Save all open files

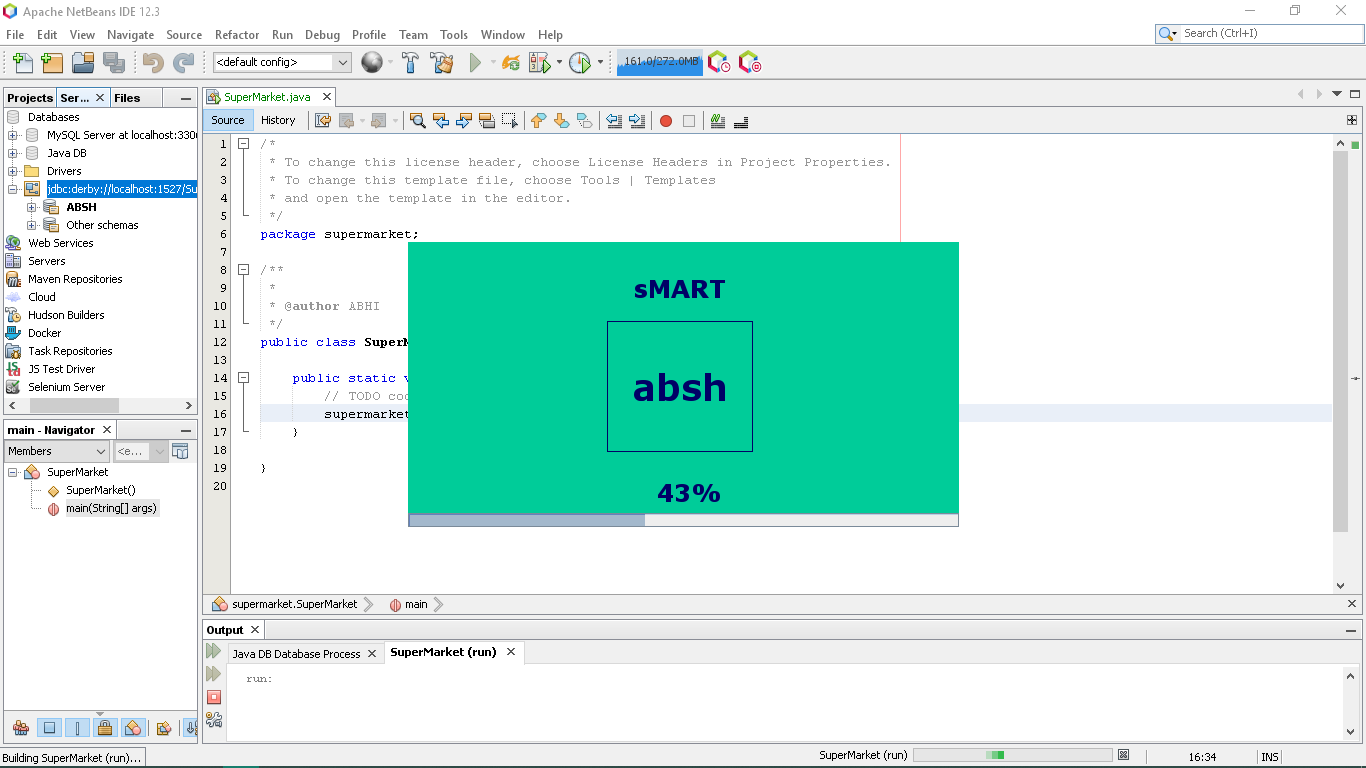(114, 62)
